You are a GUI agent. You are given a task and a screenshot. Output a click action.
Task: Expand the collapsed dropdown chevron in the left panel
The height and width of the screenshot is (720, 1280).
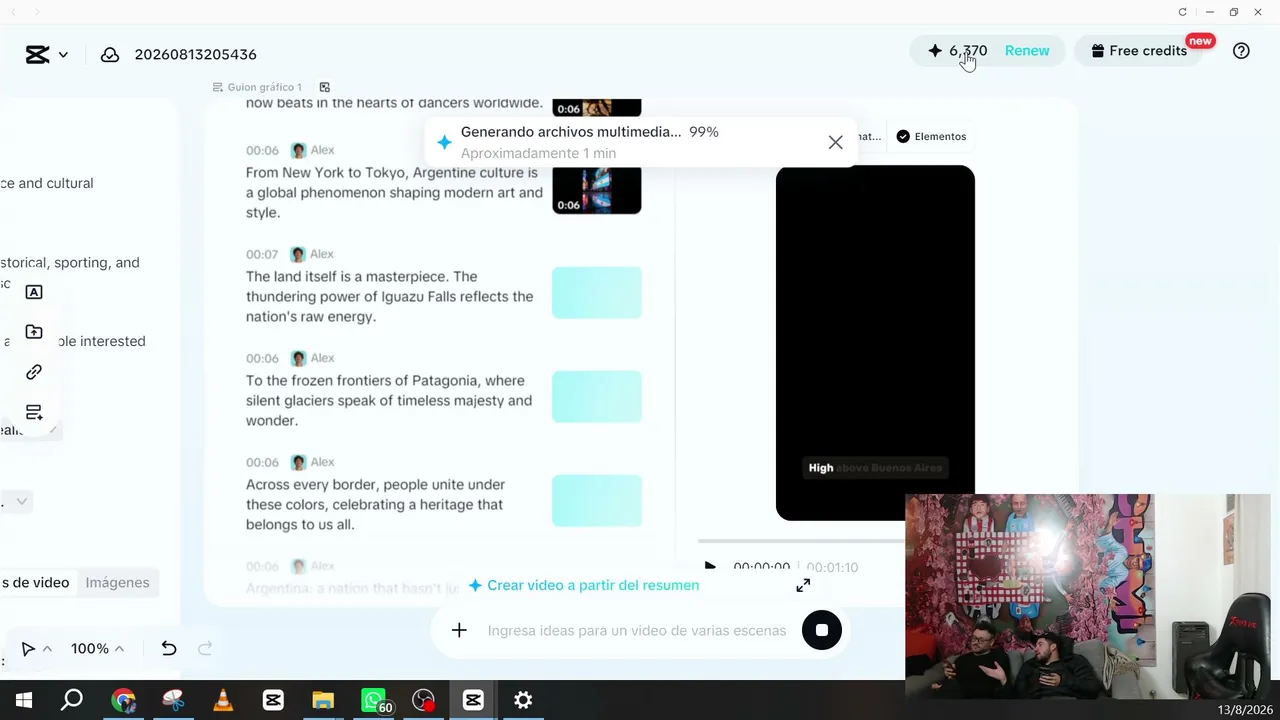[21, 501]
